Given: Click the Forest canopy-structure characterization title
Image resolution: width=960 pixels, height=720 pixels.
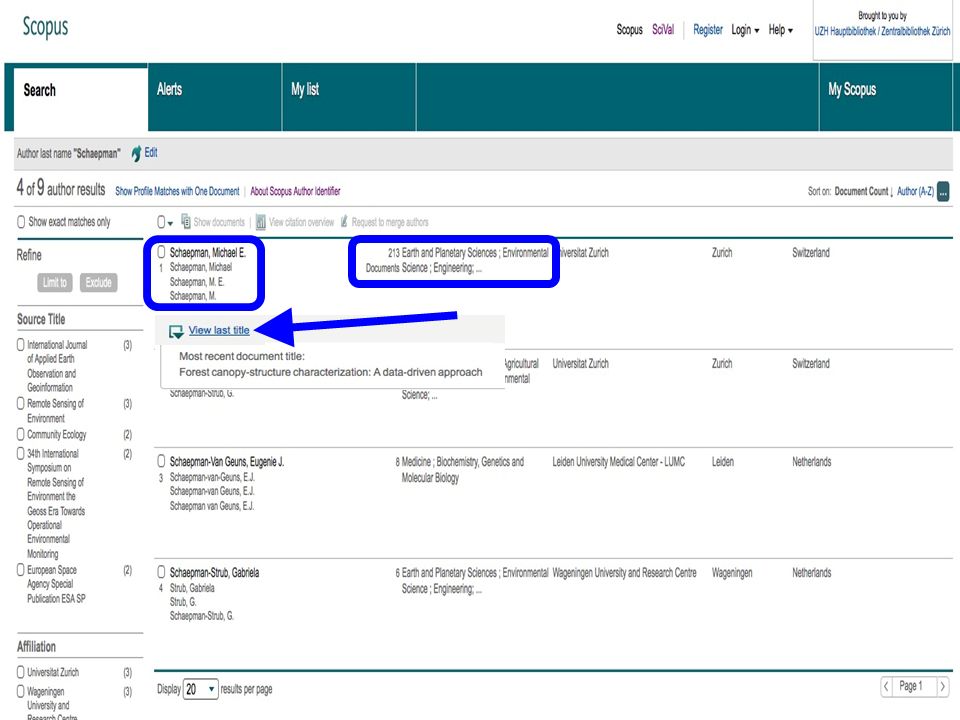Looking at the screenshot, I should pos(331,372).
